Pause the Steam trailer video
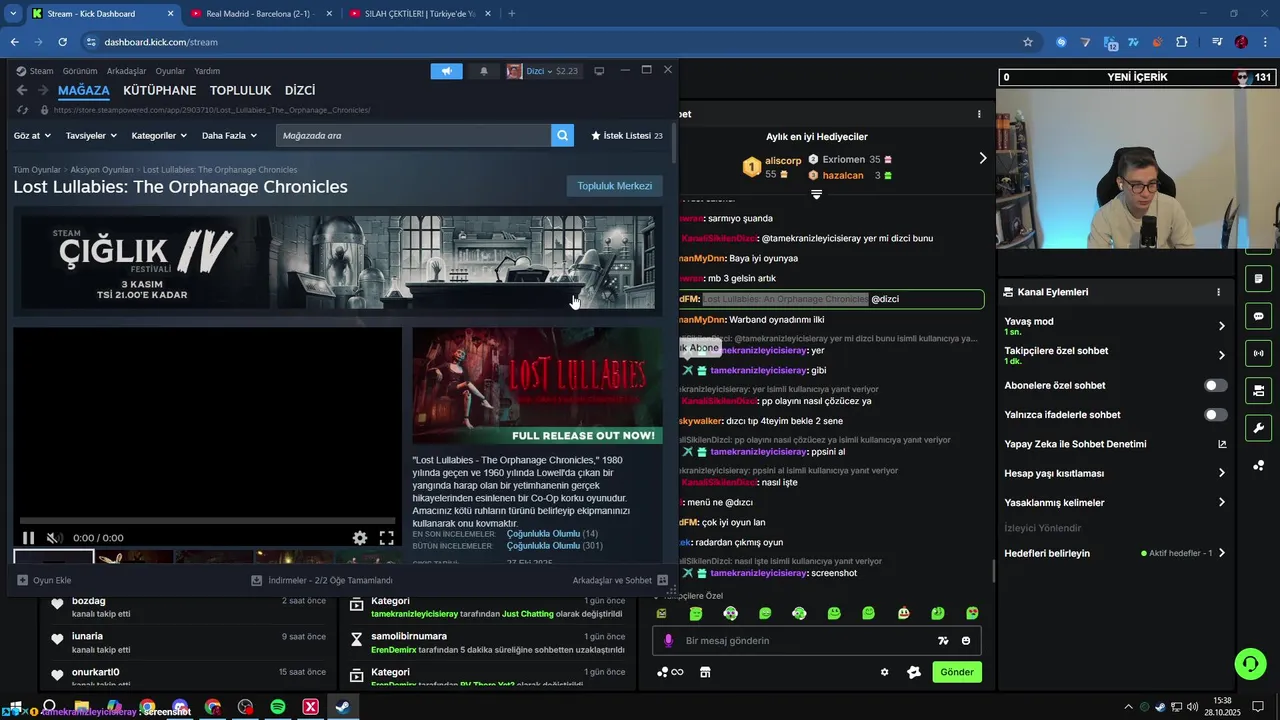 point(29,538)
